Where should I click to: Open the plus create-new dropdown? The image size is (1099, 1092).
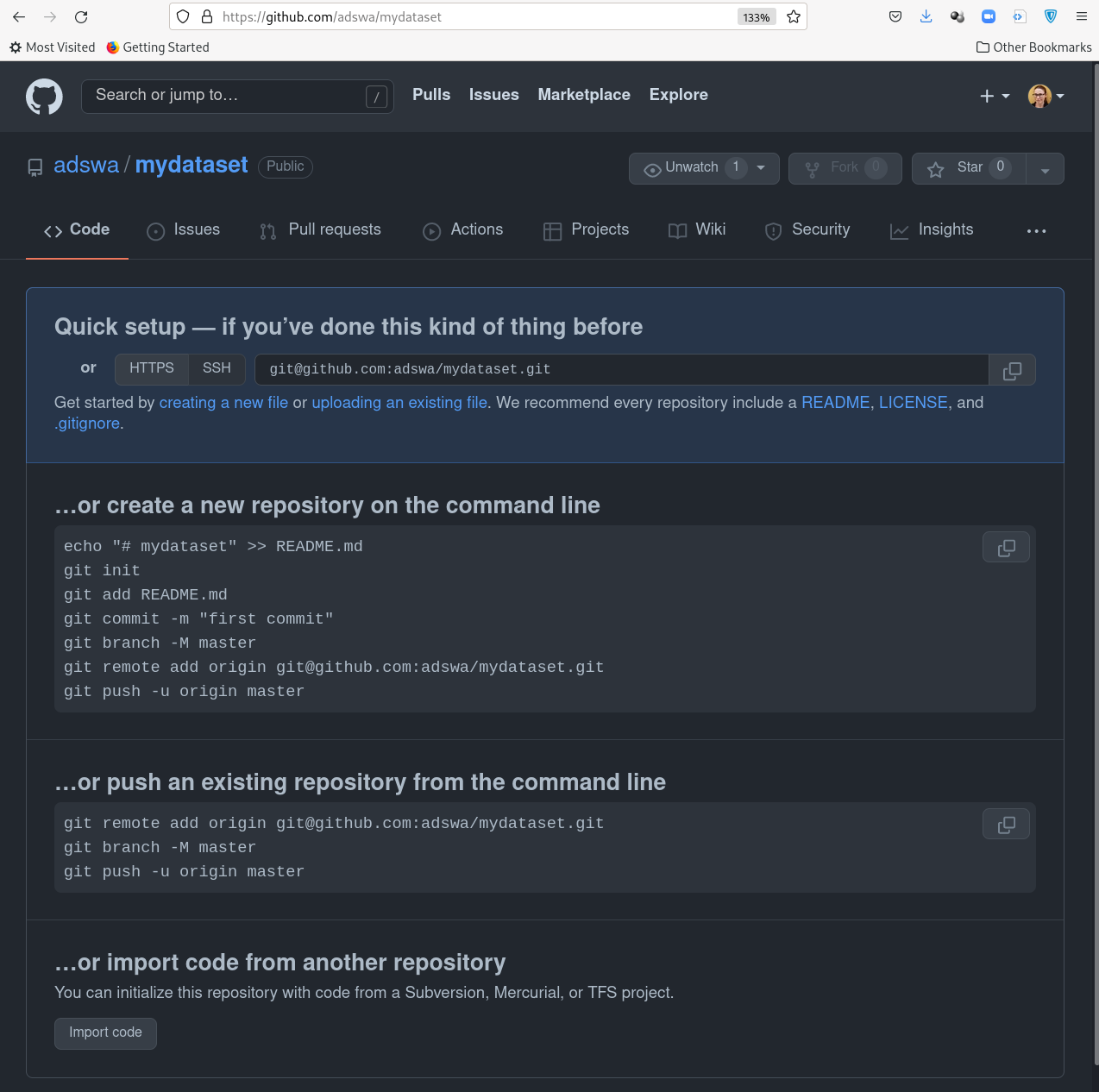pyautogui.click(x=995, y=96)
